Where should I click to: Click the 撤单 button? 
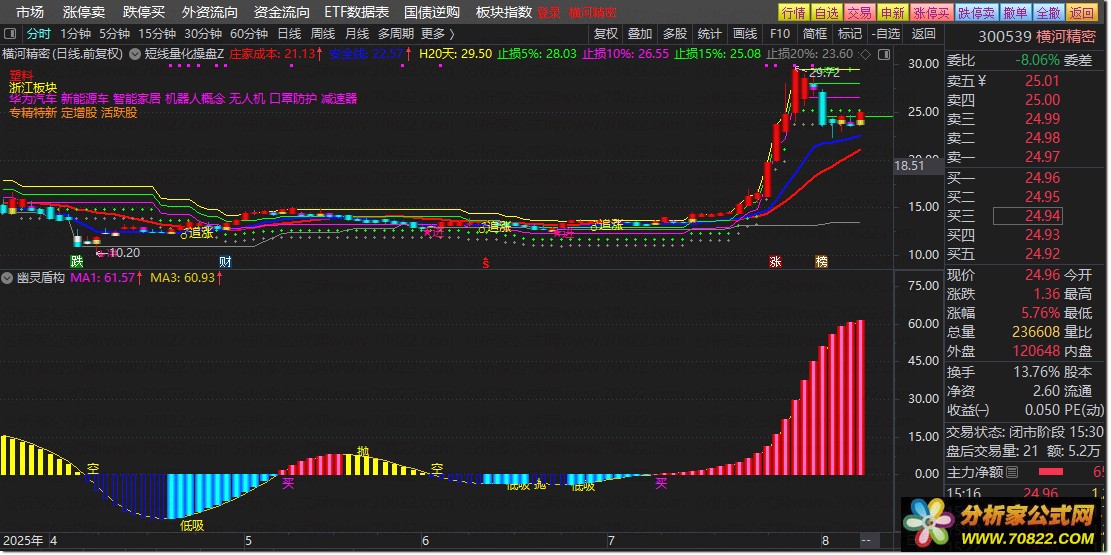[x=1015, y=12]
